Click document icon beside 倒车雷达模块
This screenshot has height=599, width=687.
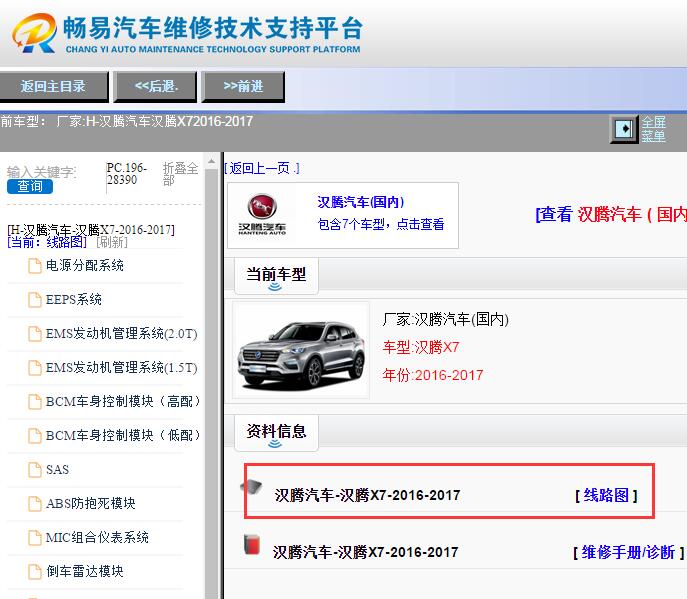click(x=35, y=572)
